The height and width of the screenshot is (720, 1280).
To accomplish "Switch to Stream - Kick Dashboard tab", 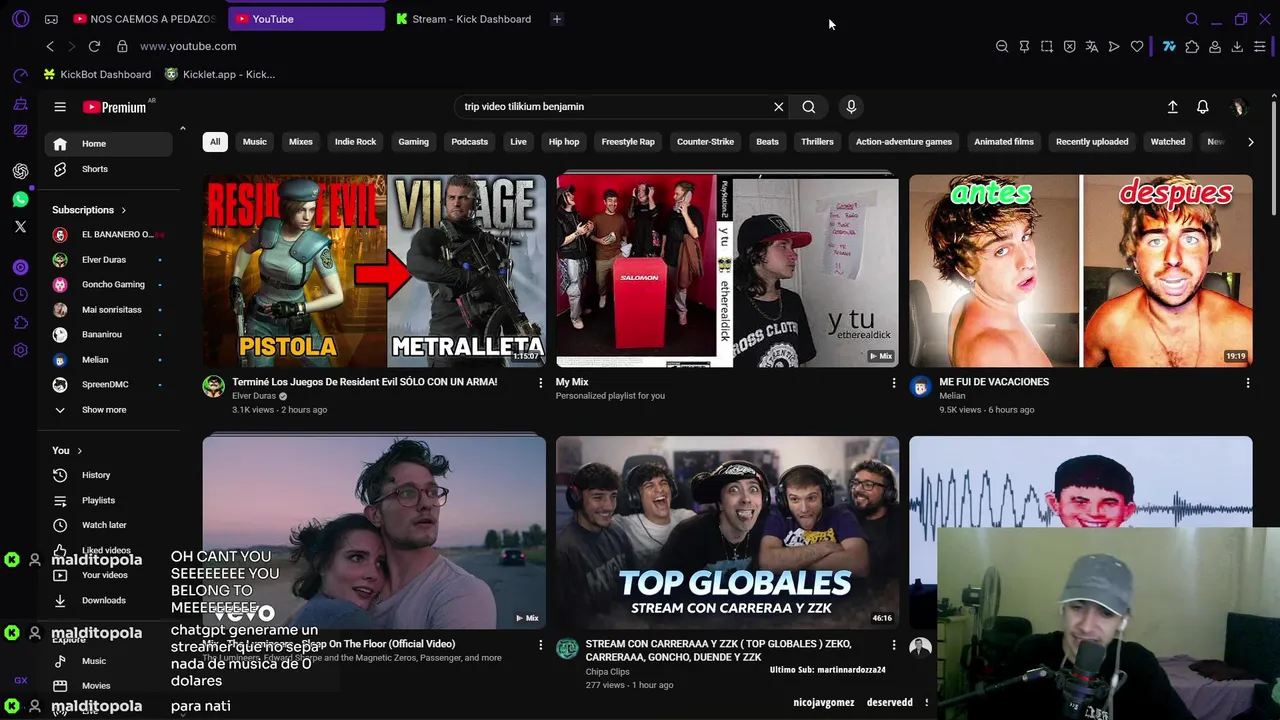I will pos(464,19).
